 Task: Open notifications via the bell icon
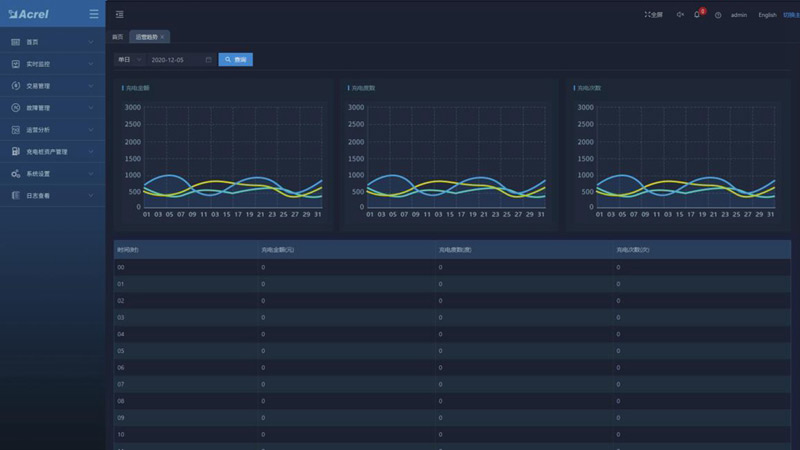[x=698, y=15]
